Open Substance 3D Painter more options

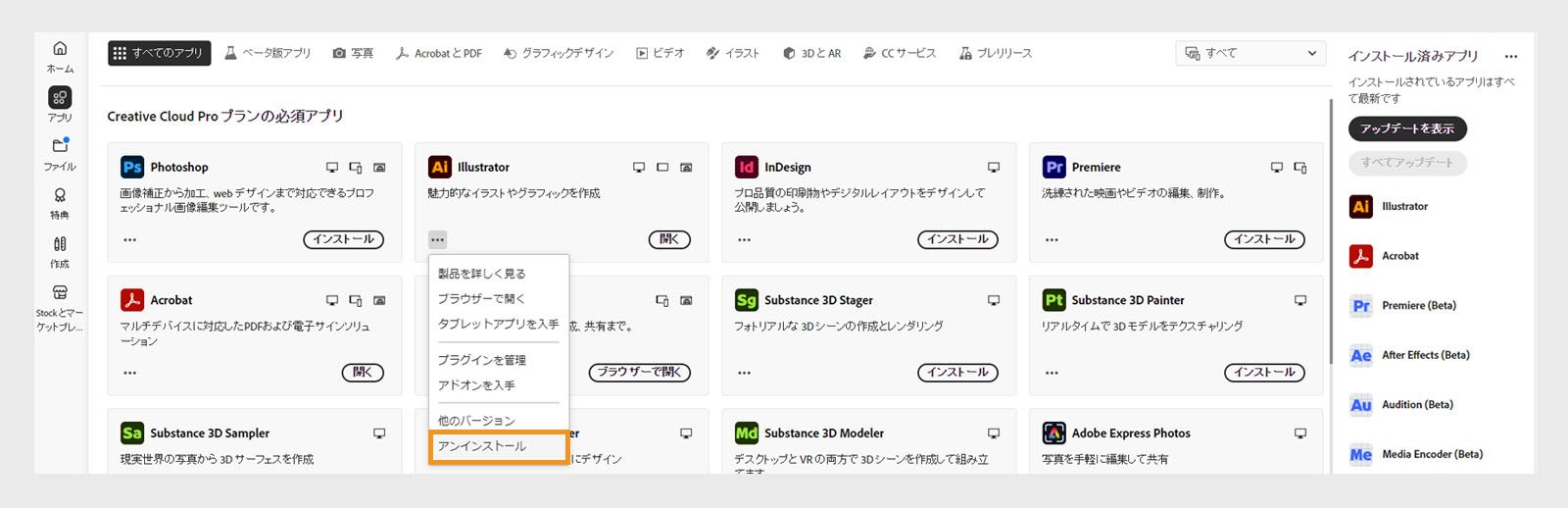click(1052, 373)
